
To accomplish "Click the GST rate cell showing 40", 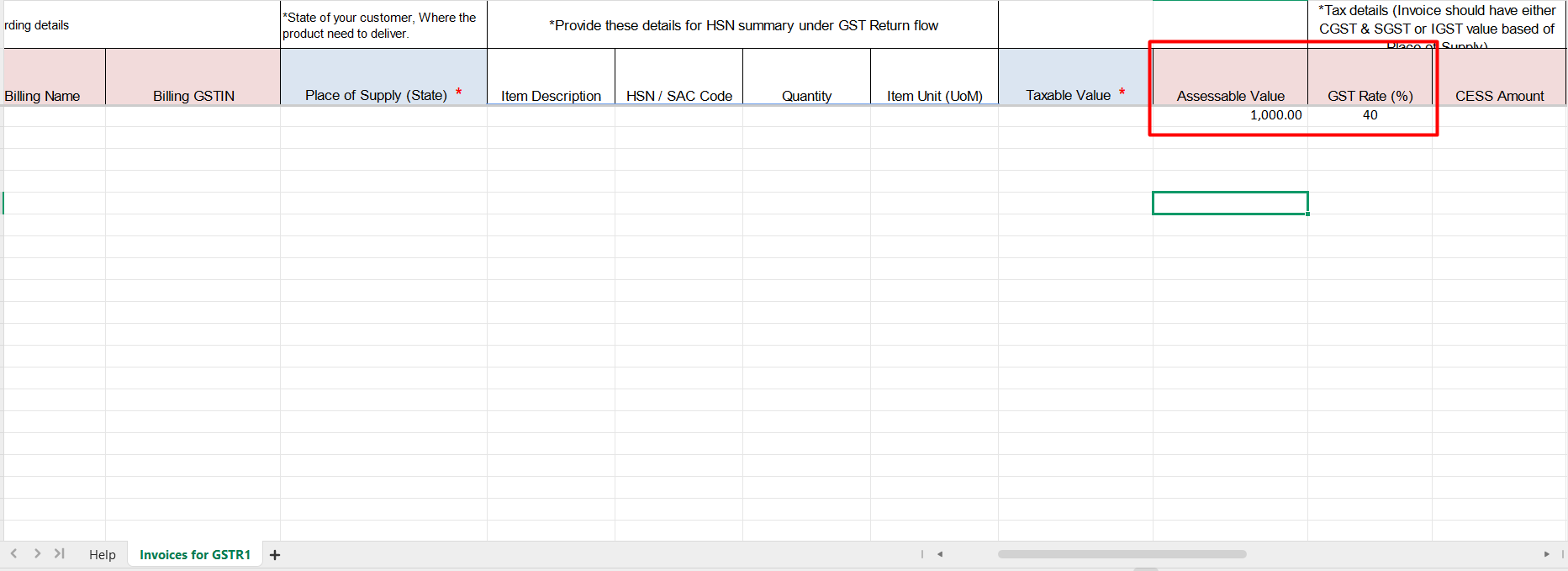I will [1370, 115].
